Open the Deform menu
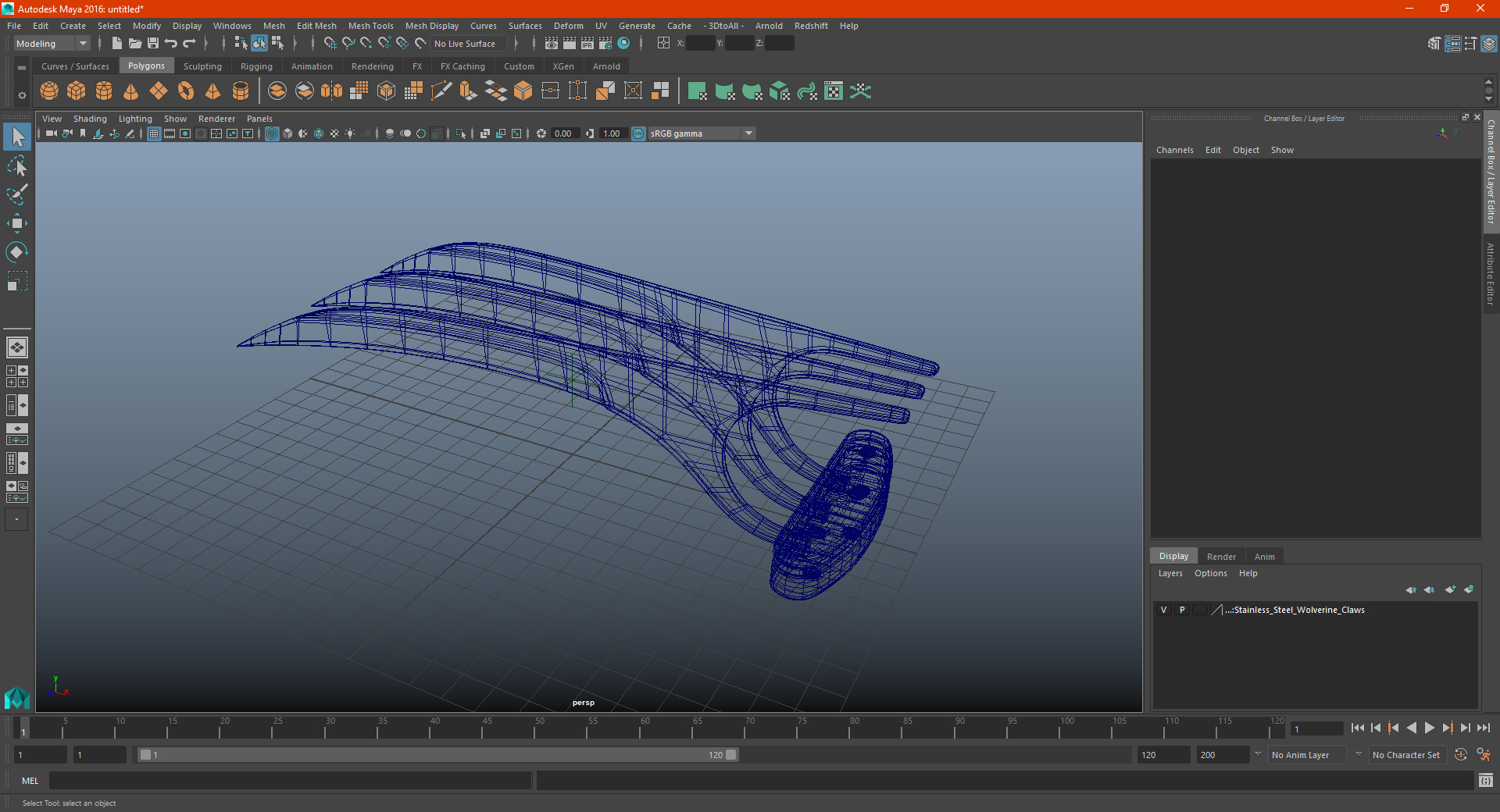The width and height of the screenshot is (1500, 812). pos(568,26)
